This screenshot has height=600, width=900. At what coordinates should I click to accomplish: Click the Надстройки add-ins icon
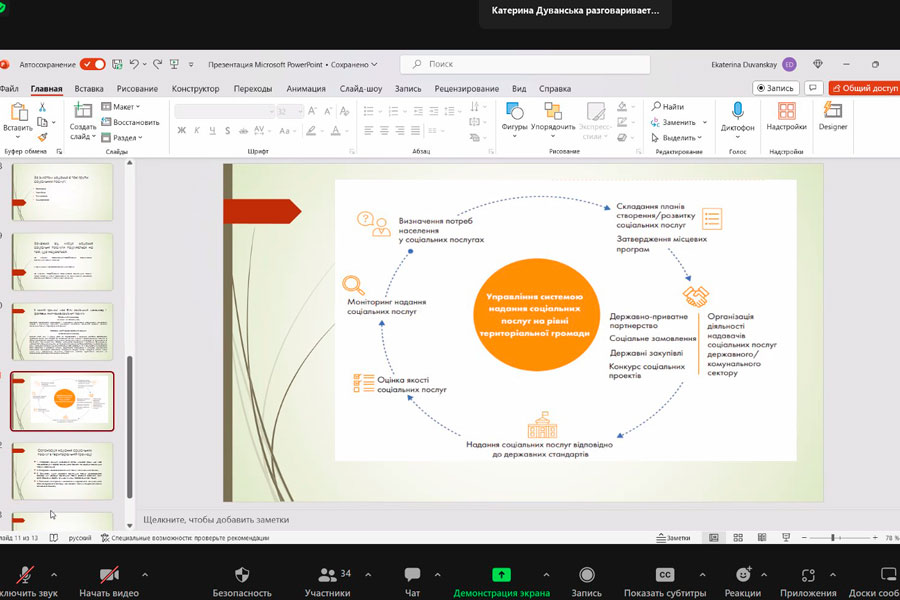coord(786,111)
